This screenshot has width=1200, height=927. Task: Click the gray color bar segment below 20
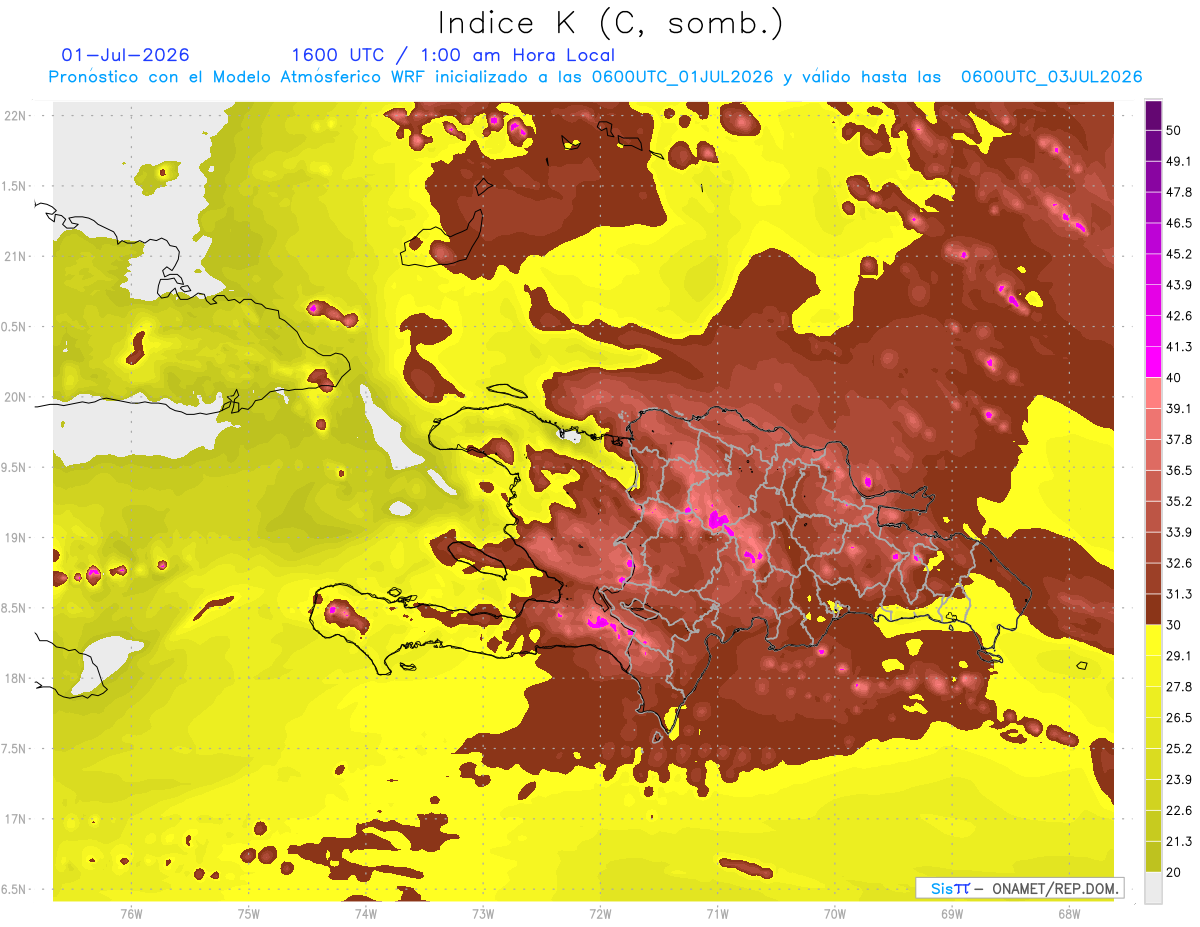click(x=1153, y=888)
